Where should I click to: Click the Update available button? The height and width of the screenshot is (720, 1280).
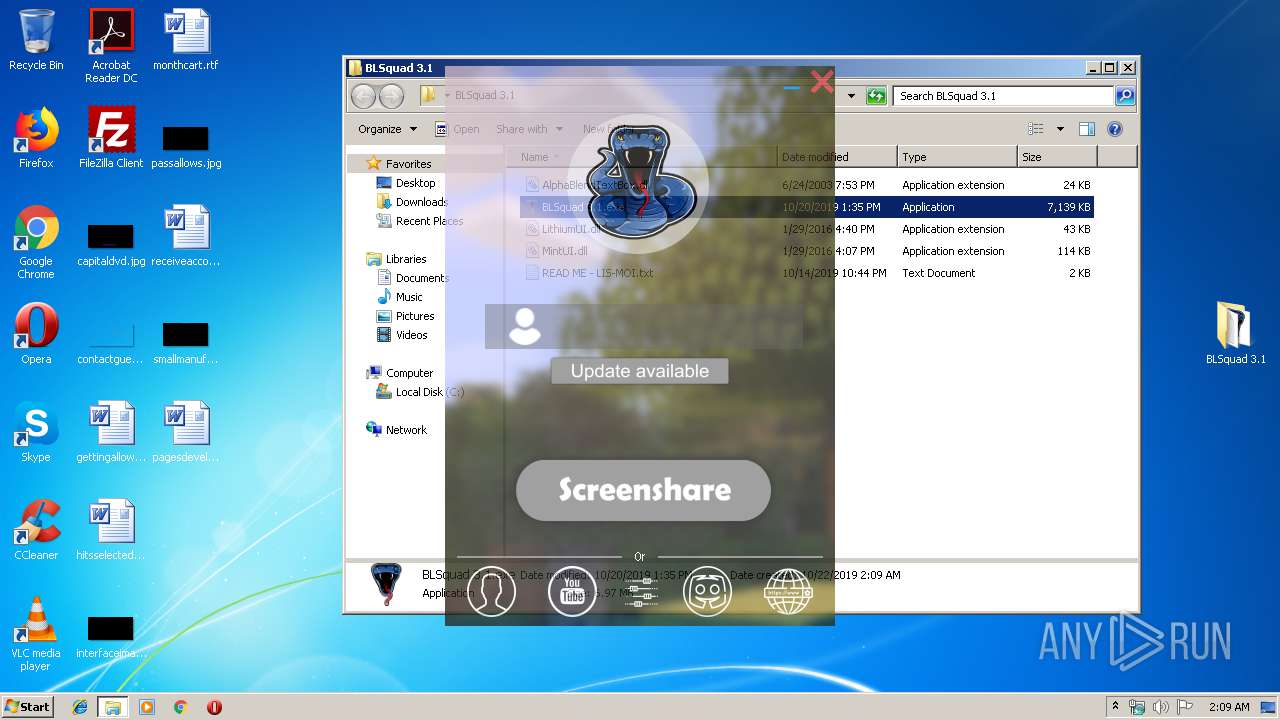tap(640, 371)
